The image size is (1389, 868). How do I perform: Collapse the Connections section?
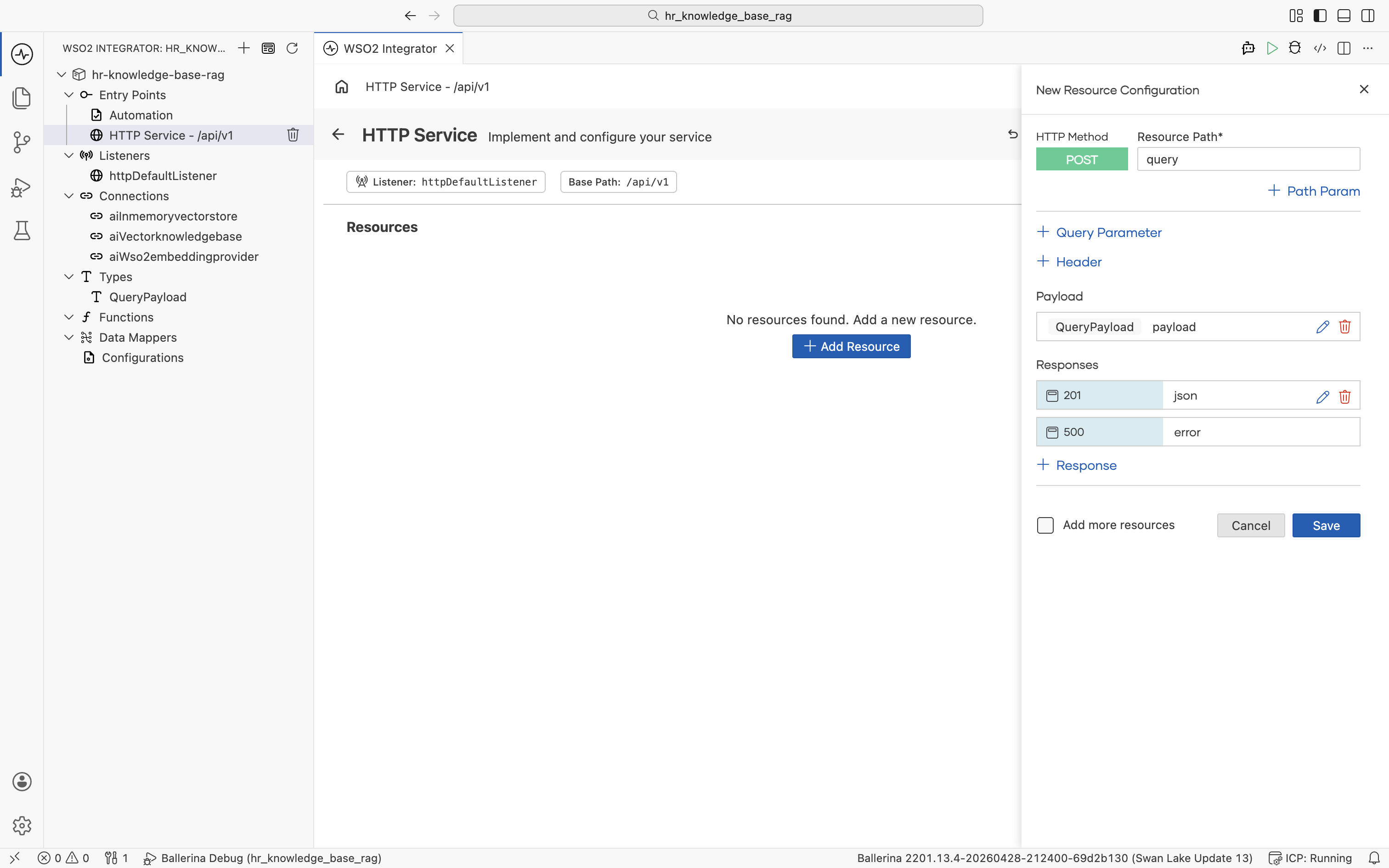(x=69, y=196)
